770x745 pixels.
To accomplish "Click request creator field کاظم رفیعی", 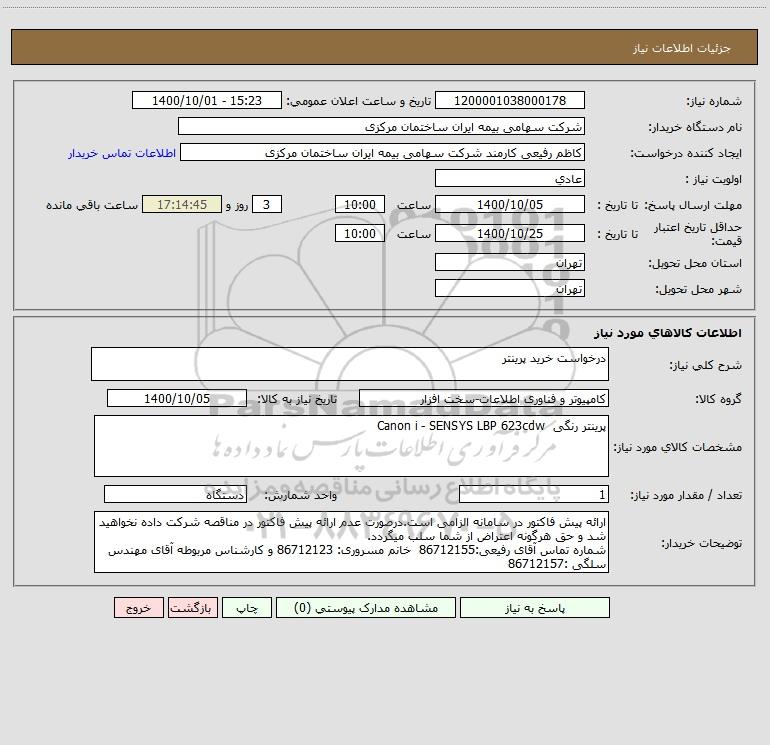I will click(382, 152).
